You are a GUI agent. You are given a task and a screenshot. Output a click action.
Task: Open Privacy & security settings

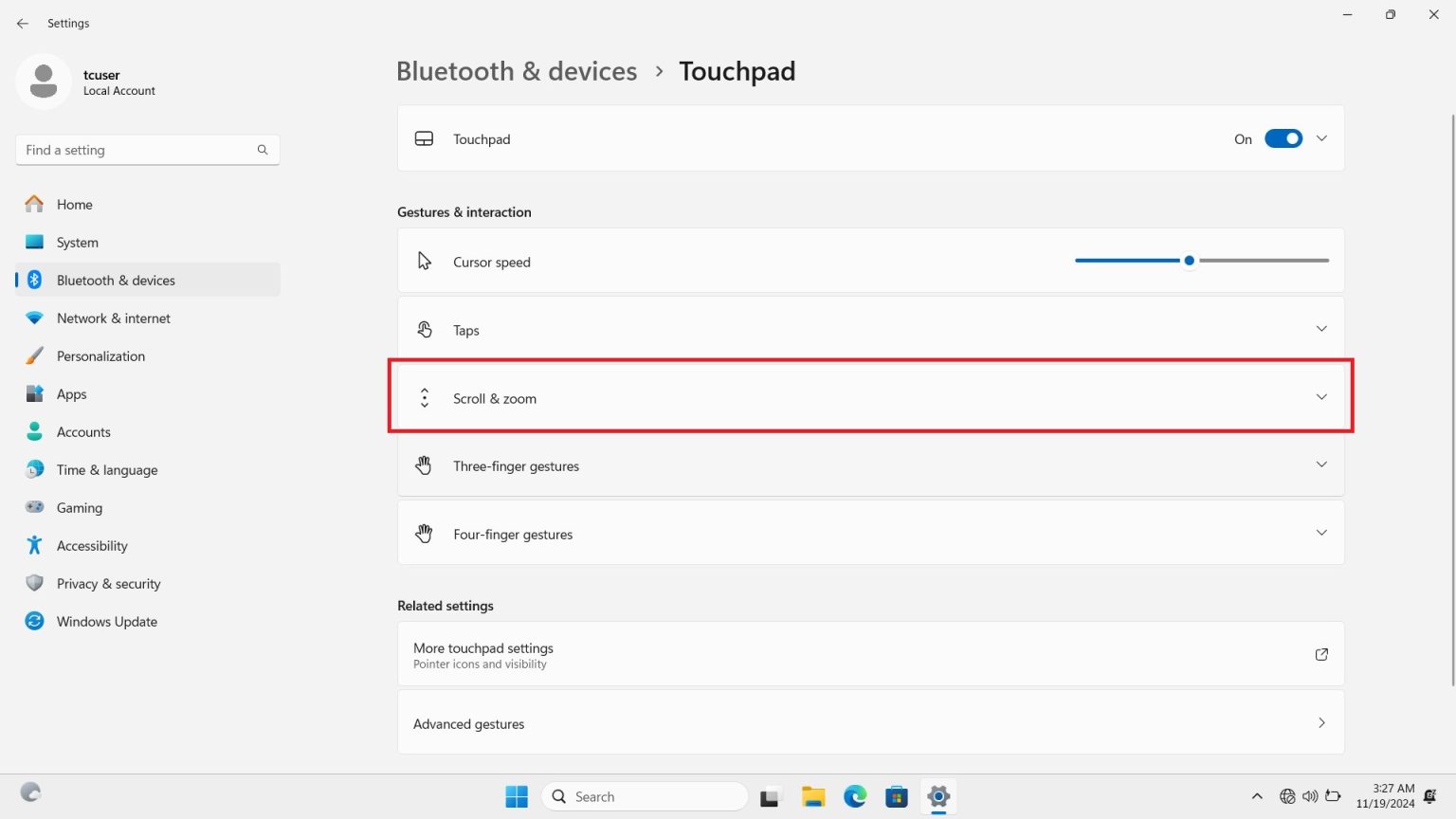coord(108,583)
